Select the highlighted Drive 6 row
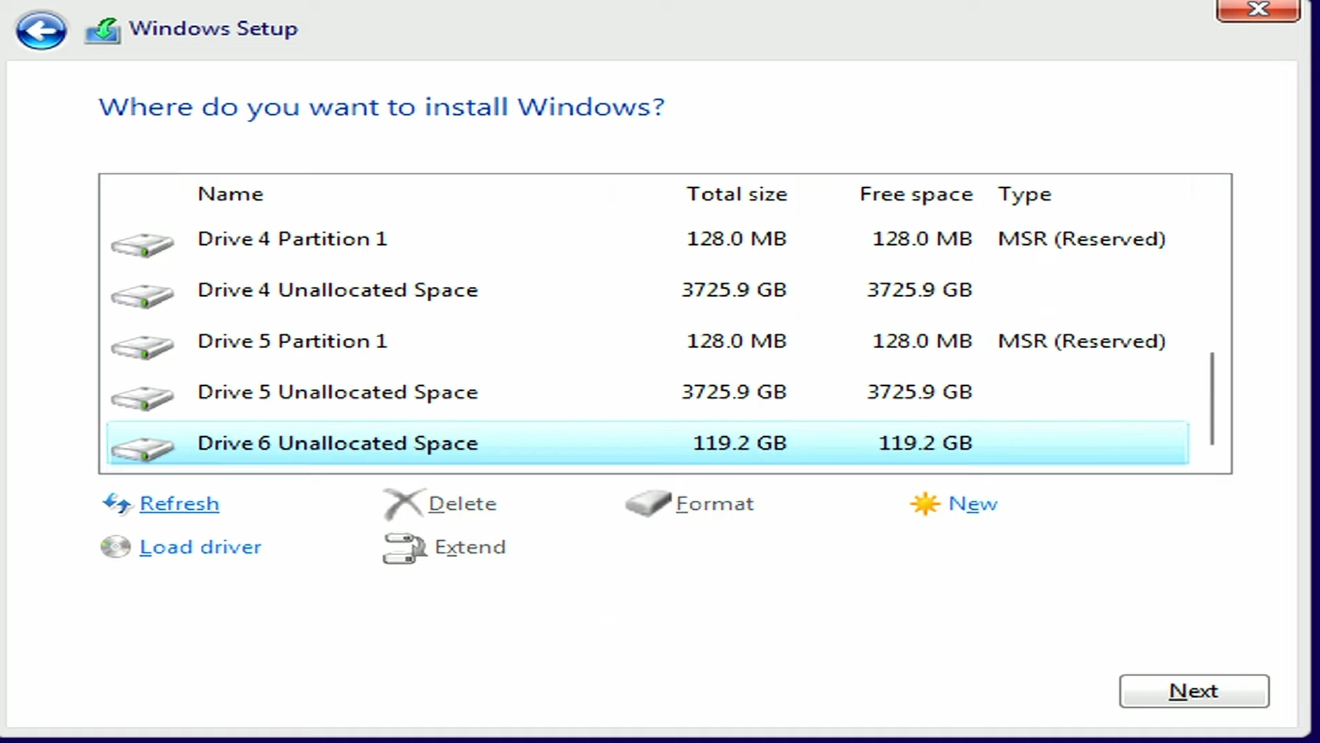Image resolution: width=1320 pixels, height=743 pixels. 500,442
